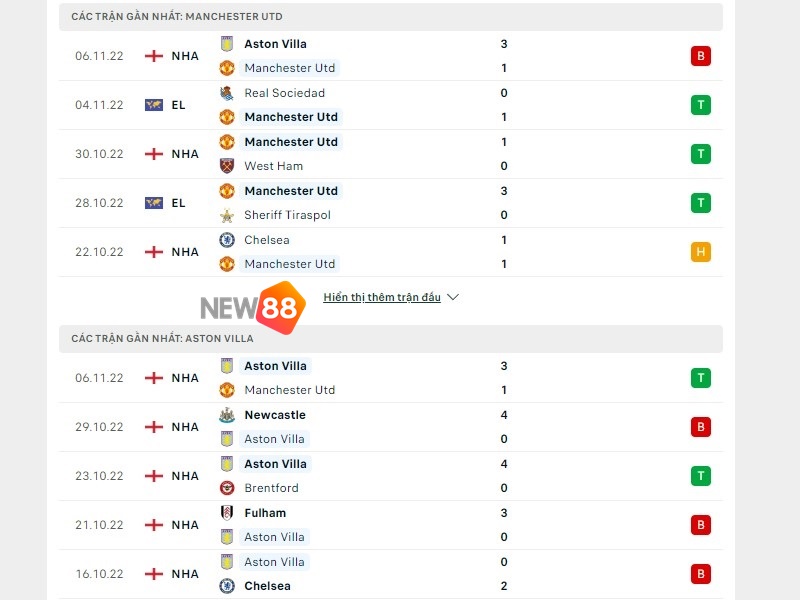Click the Brentford club crest icon
The width and height of the screenshot is (800, 600).
coord(226,488)
